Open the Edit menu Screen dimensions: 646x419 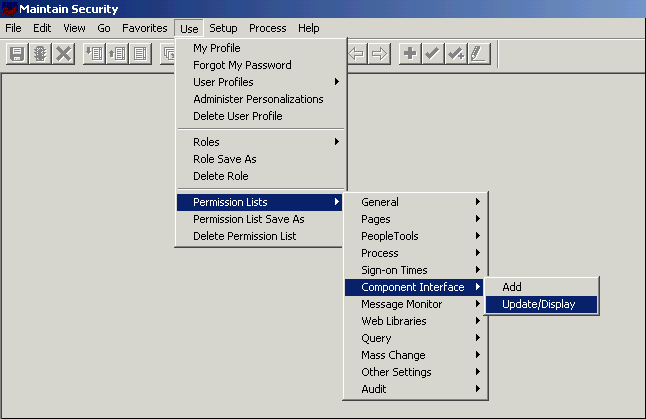[x=42, y=28]
